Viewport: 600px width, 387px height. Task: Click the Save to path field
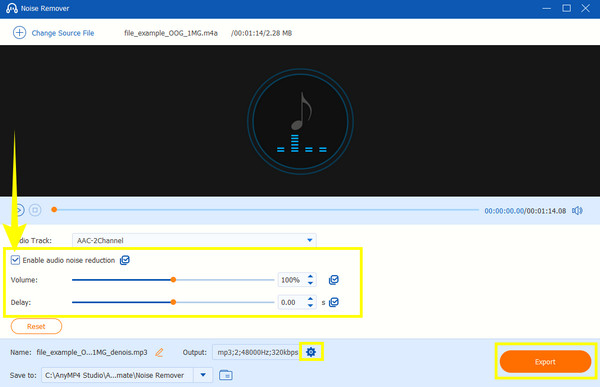(x=117, y=375)
